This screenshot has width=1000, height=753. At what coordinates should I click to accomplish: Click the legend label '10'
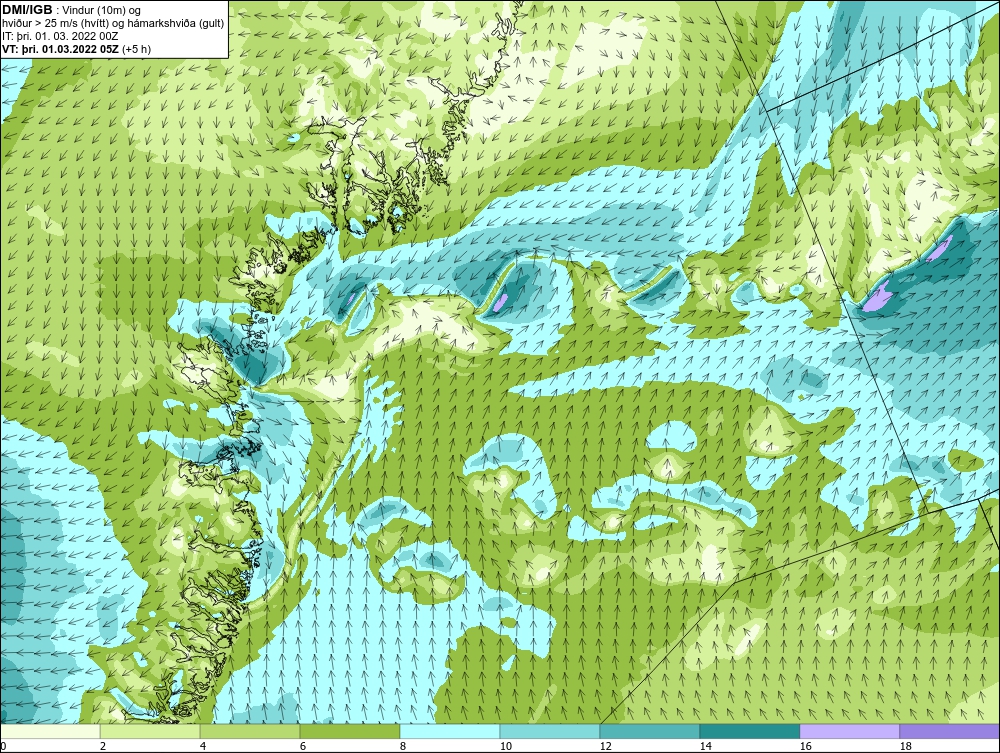[505, 746]
